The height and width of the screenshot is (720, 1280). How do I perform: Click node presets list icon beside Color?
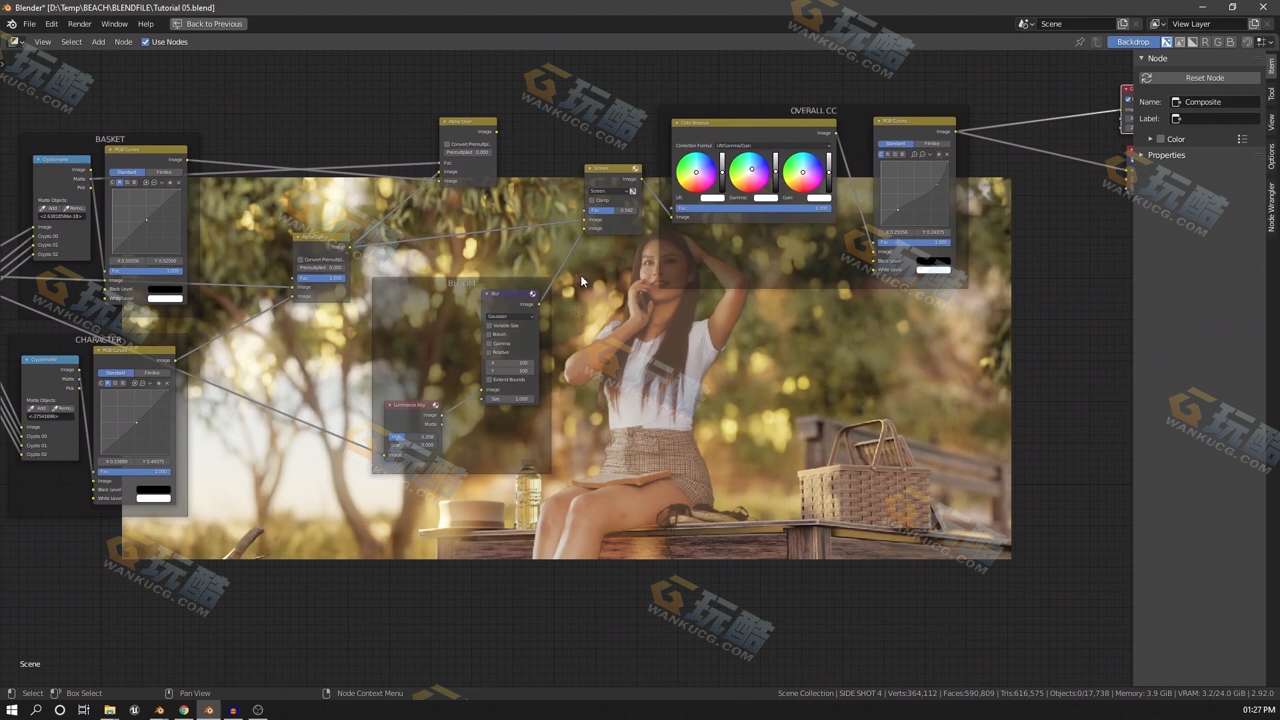tap(1242, 139)
